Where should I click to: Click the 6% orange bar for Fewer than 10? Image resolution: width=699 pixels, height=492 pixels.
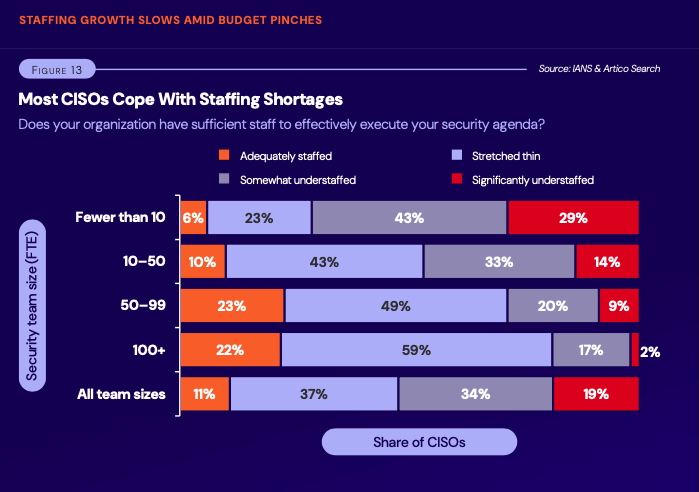pyautogui.click(x=193, y=217)
